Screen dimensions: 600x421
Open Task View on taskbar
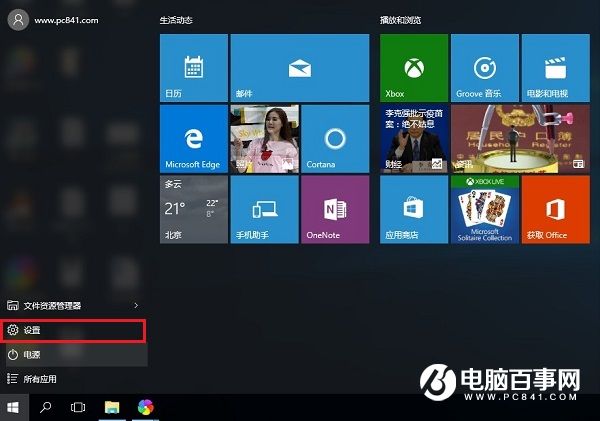click(78, 407)
